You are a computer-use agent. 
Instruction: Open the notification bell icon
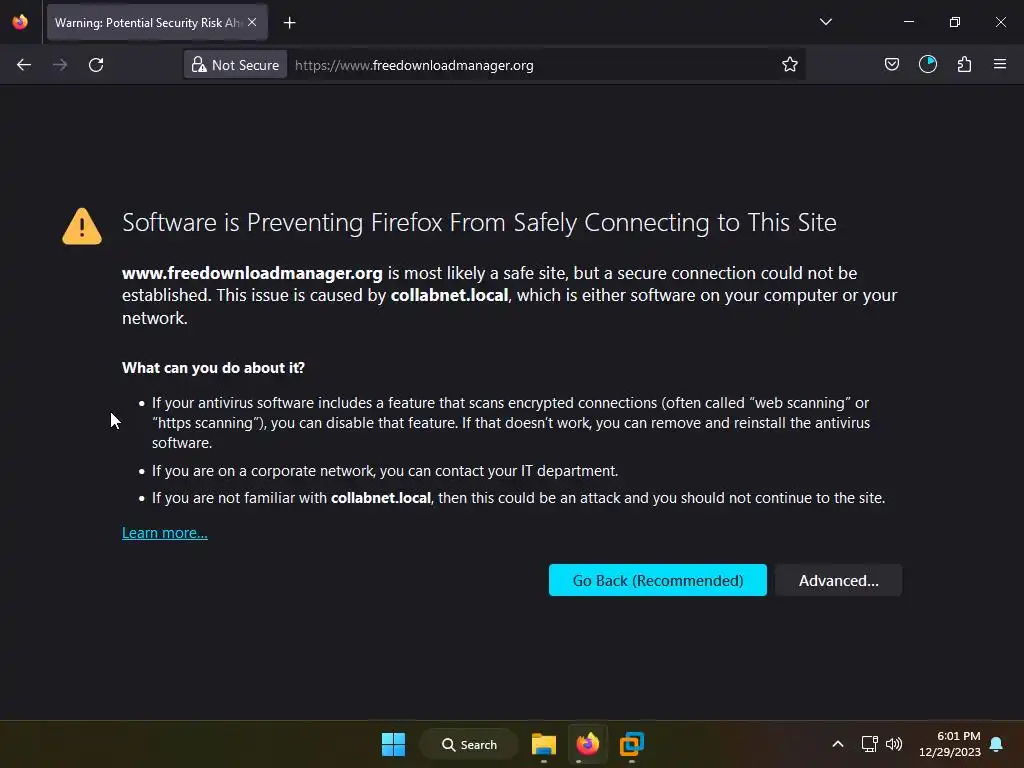[997, 744]
